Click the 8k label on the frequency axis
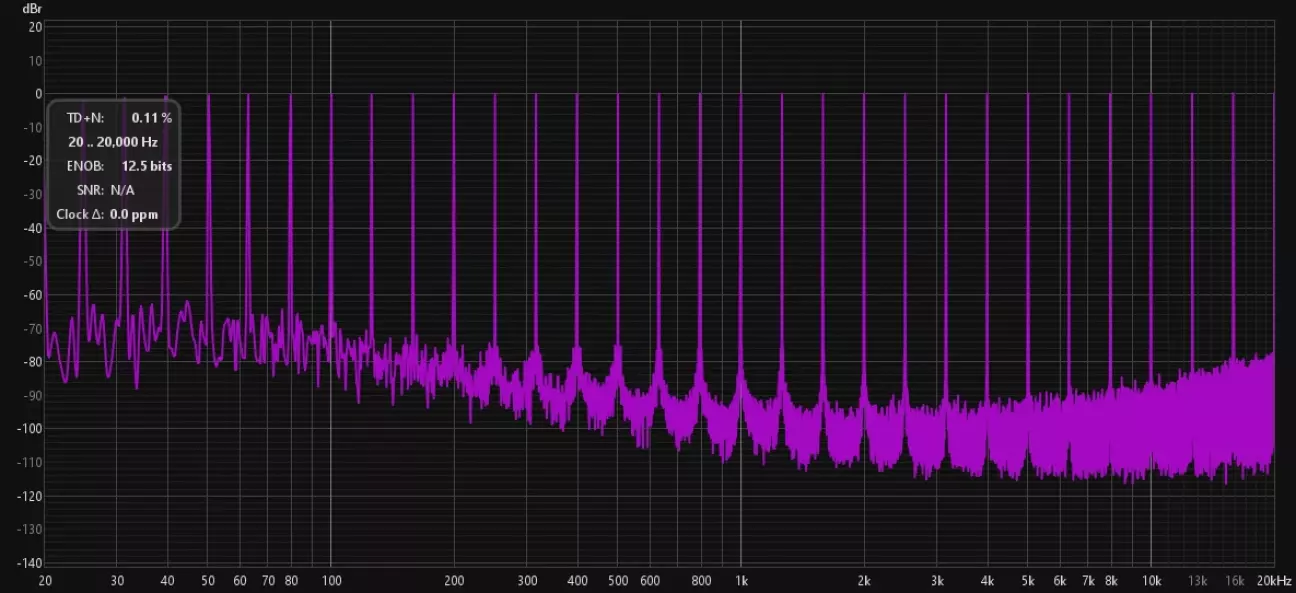Screen dimensions: 1296x593 pos(1110,581)
